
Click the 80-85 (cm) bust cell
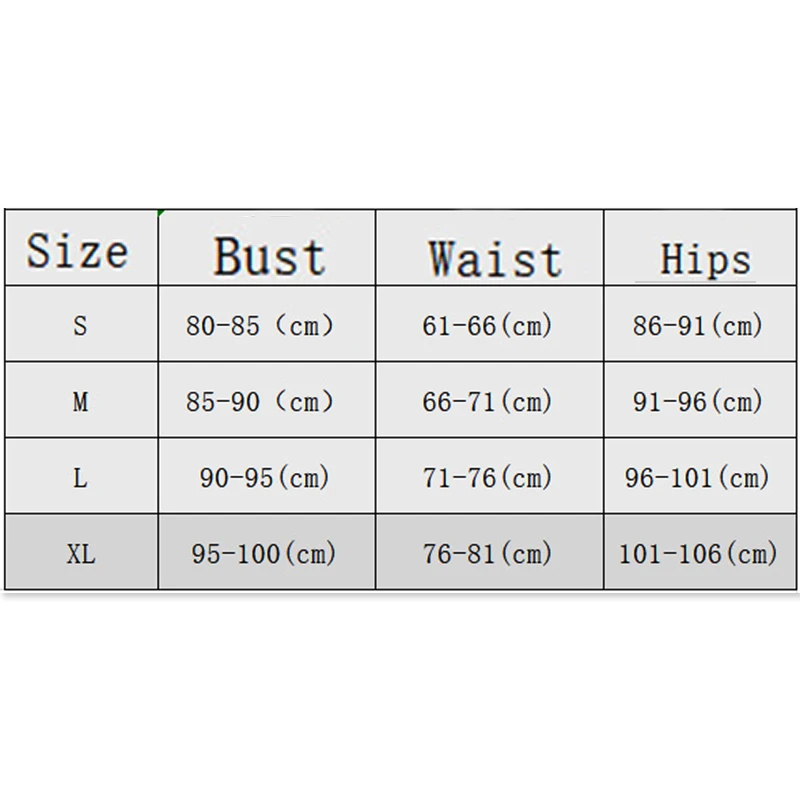(259, 326)
